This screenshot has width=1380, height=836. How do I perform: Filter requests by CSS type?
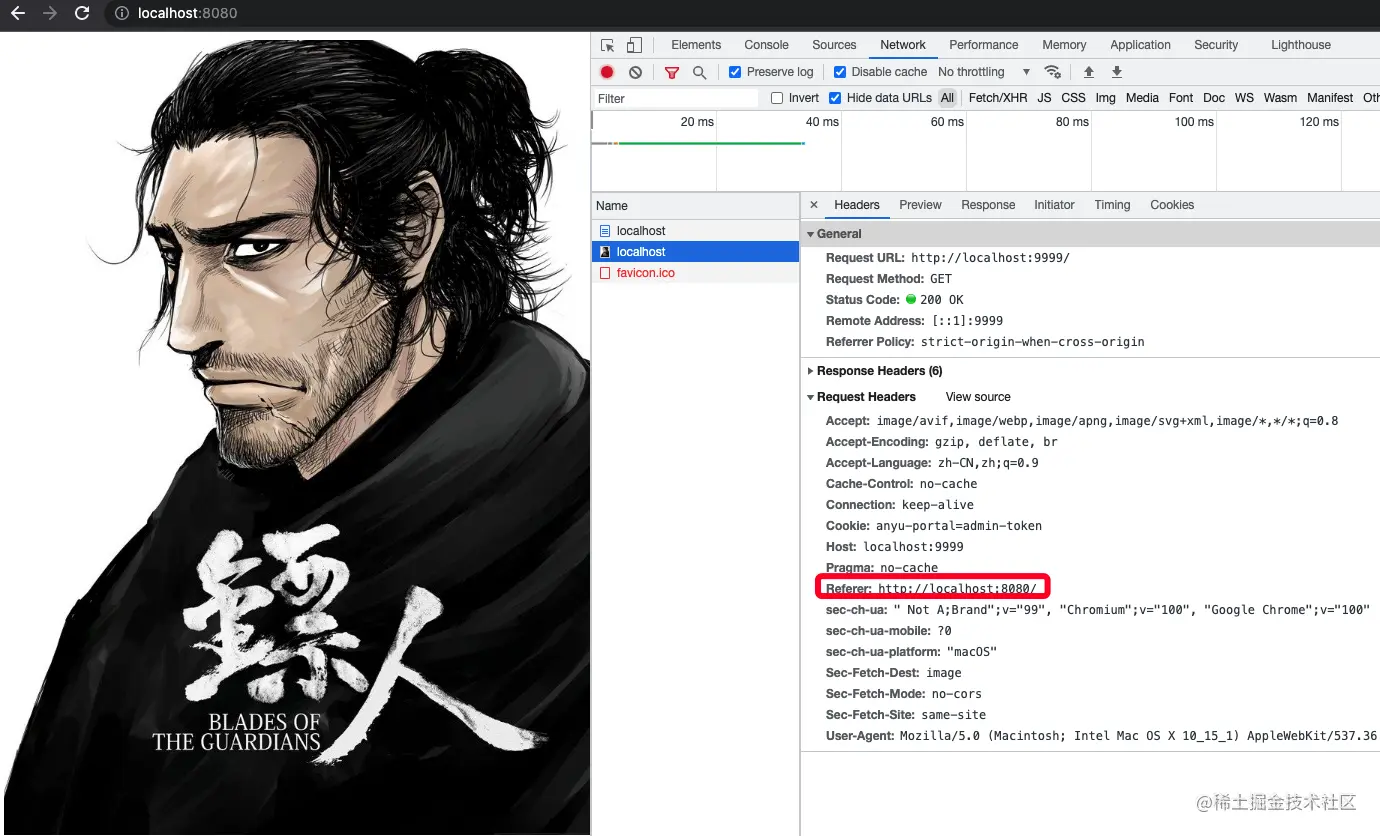click(x=1073, y=98)
